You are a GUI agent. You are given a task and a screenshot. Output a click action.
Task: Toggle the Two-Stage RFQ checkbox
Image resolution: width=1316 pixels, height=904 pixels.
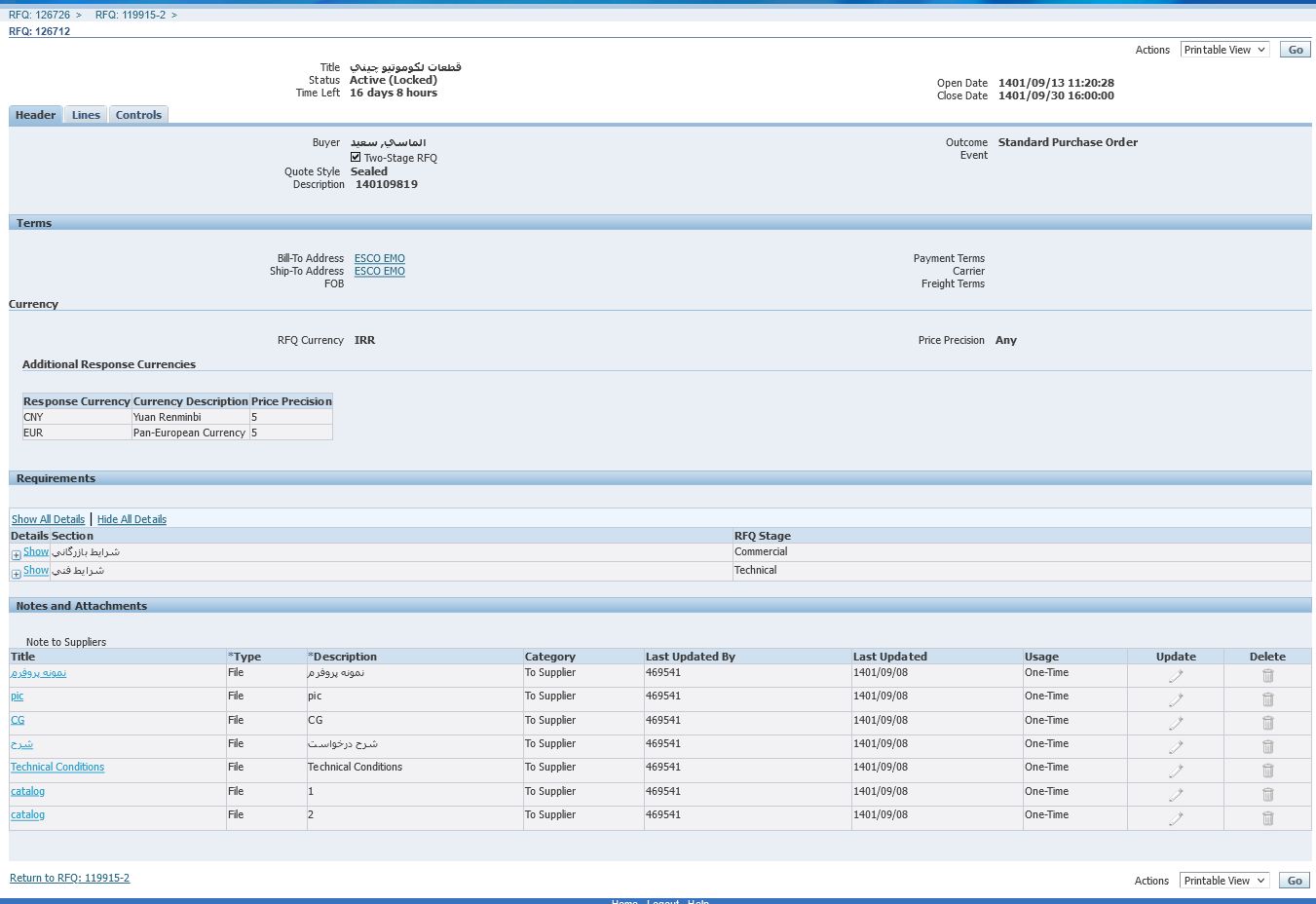(x=356, y=157)
